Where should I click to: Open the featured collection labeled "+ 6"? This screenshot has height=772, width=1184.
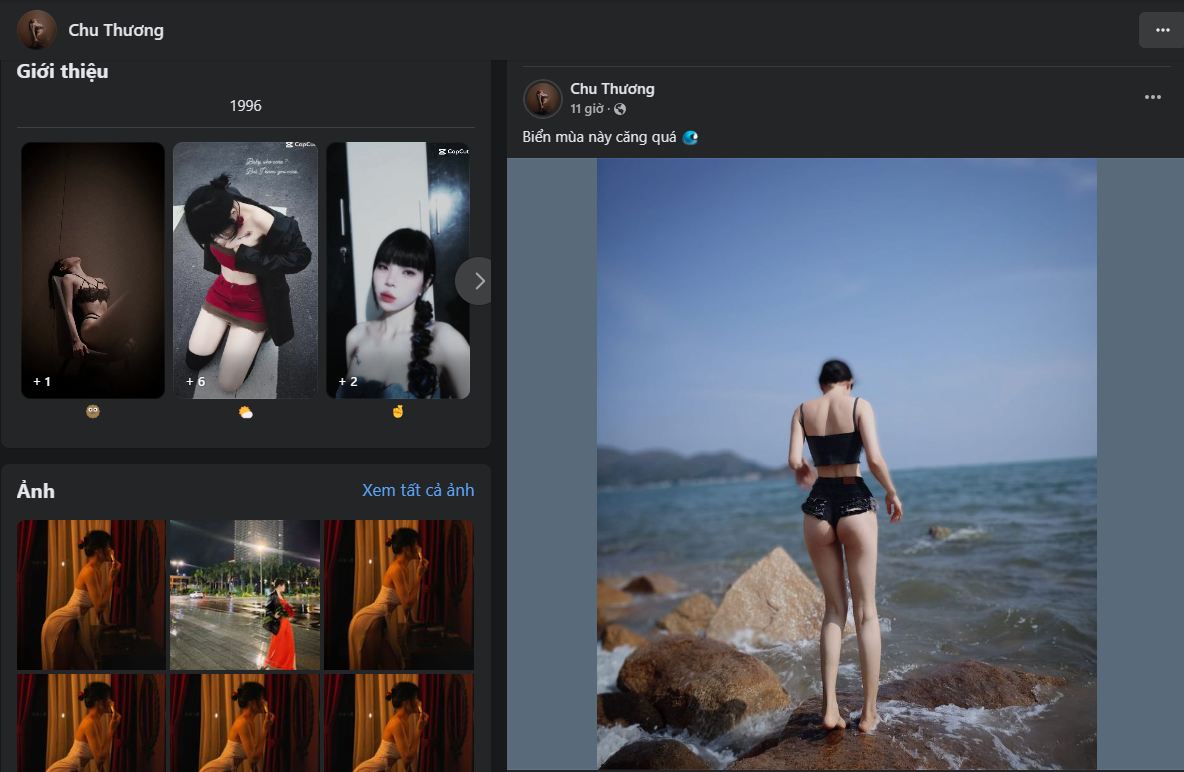click(245, 270)
